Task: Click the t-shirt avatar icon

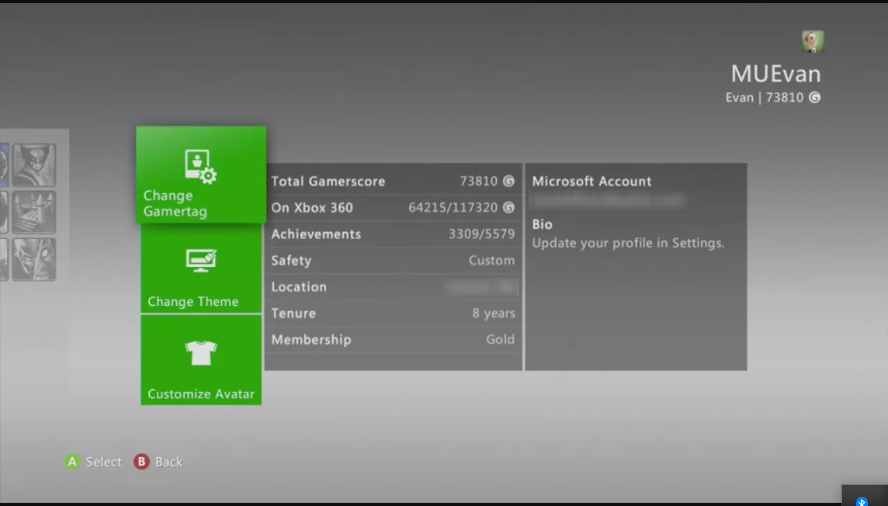Action: (201, 352)
